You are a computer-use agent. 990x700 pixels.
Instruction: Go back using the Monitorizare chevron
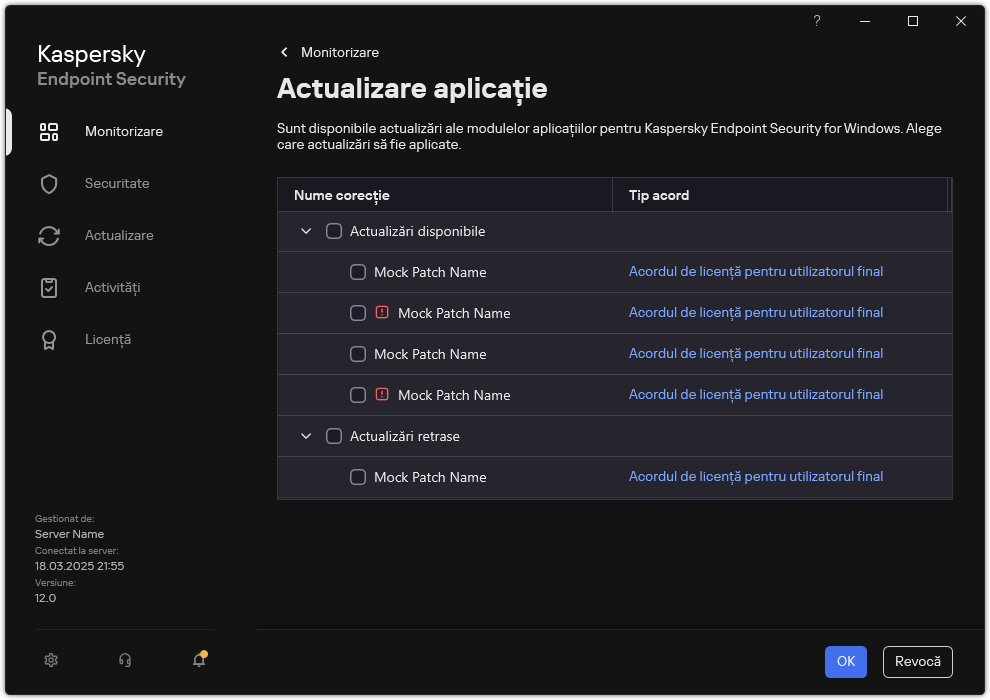click(x=284, y=52)
